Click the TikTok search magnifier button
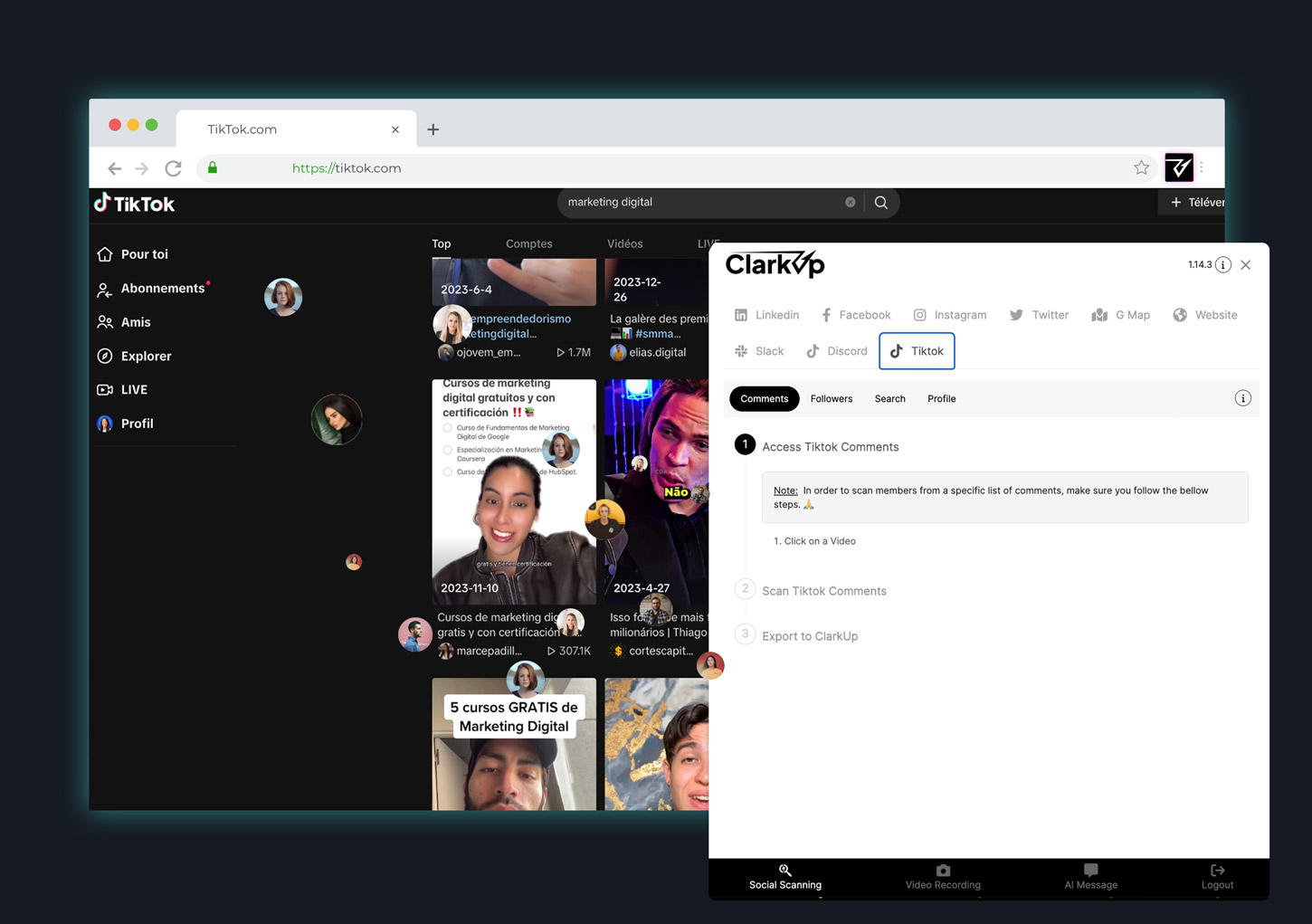The image size is (1312, 924). click(881, 202)
